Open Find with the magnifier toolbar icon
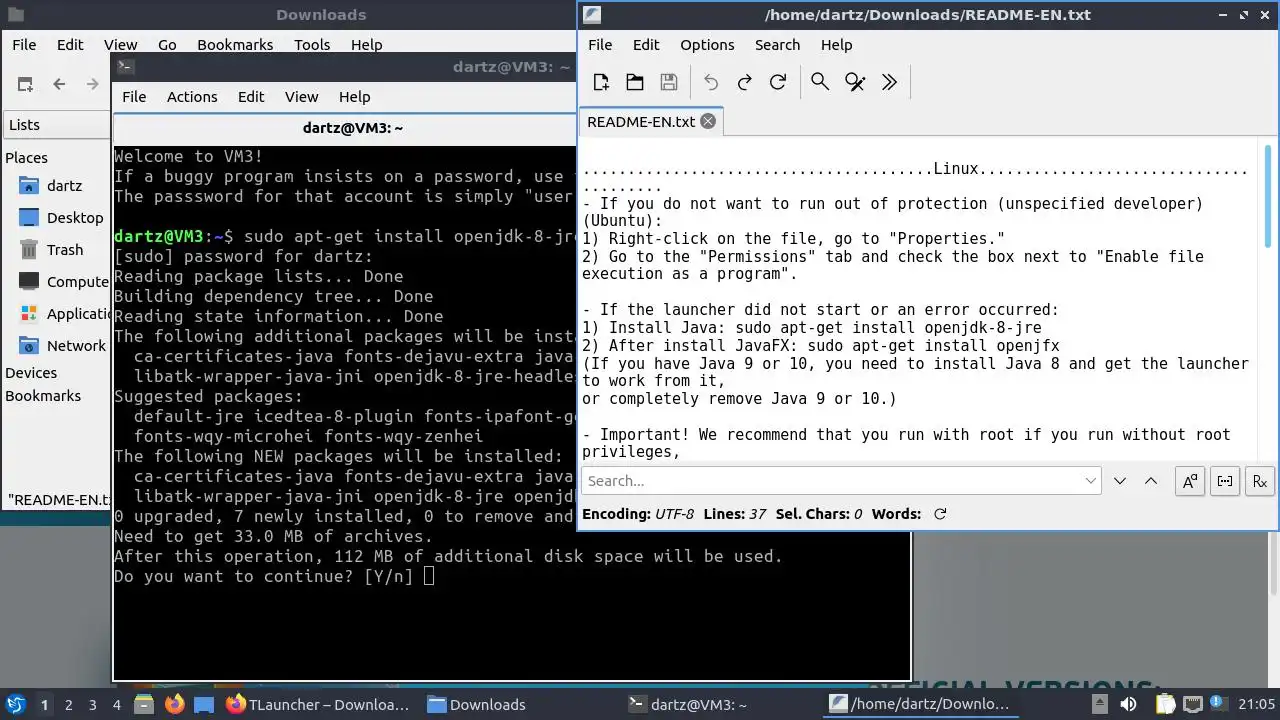This screenshot has height=720, width=1280. point(820,82)
